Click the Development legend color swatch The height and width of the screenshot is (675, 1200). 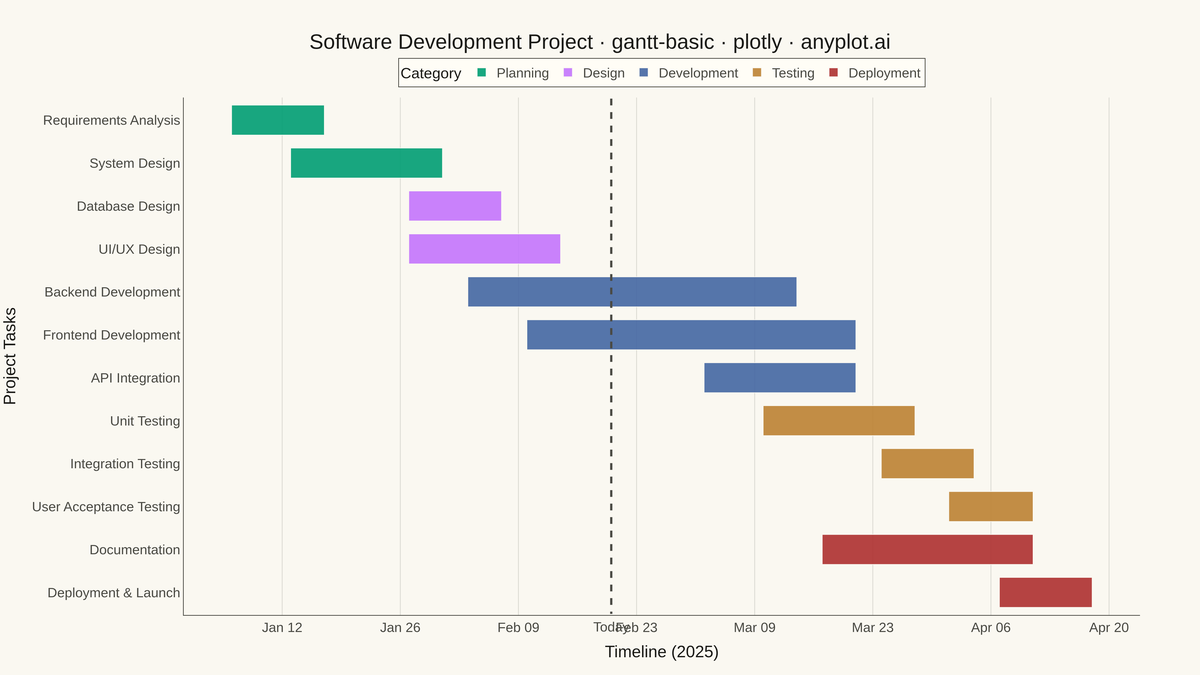pos(644,72)
